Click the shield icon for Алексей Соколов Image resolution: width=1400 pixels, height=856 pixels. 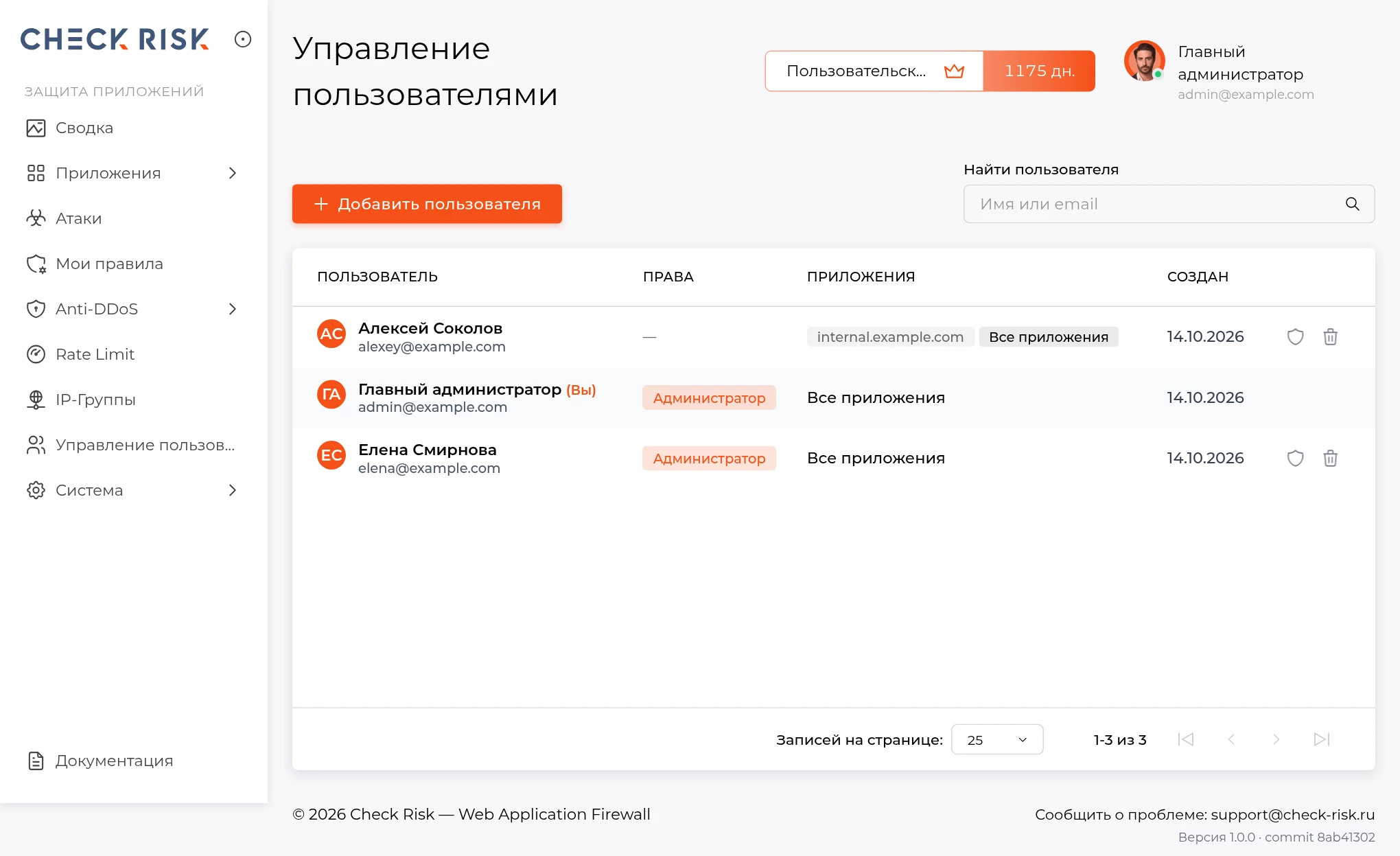pyautogui.click(x=1295, y=337)
